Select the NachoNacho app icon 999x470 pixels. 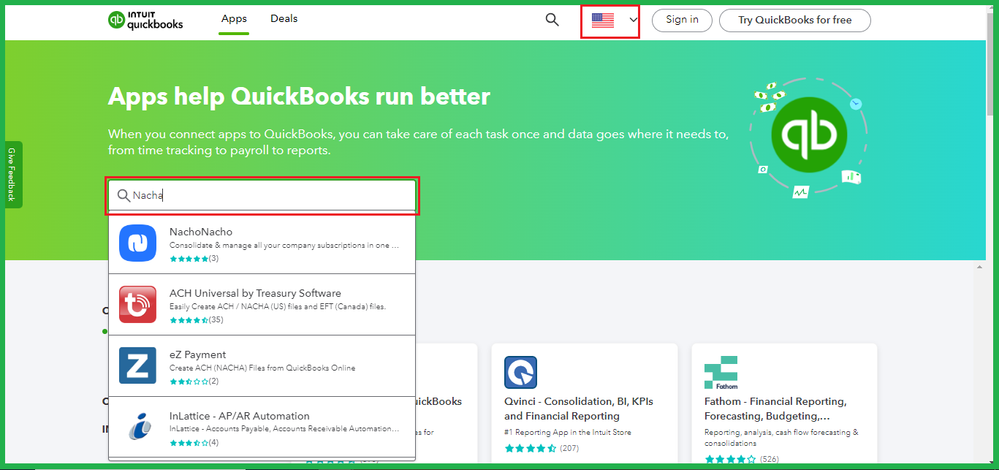[138, 243]
